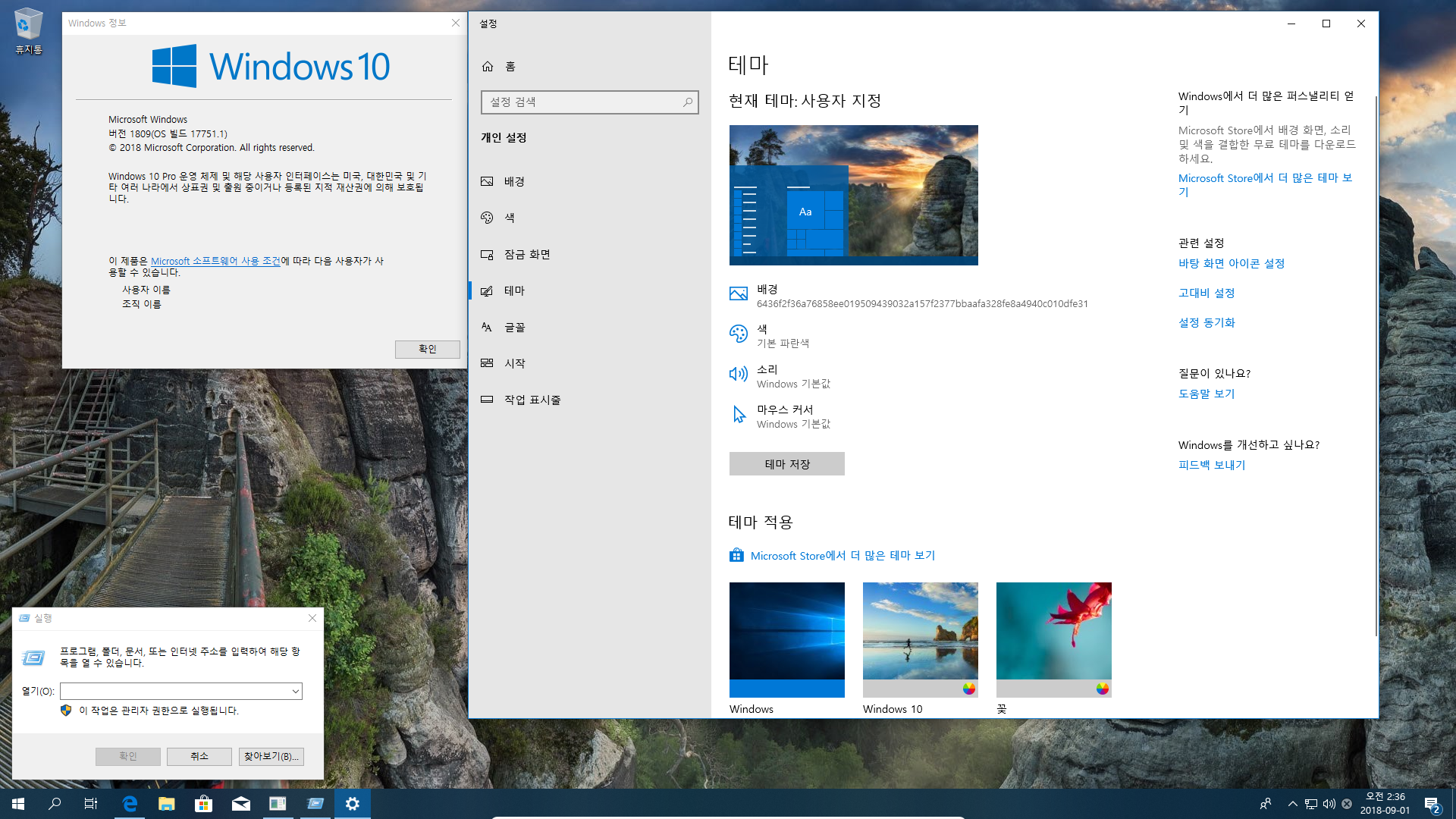The width and height of the screenshot is (1456, 819).
Task: Open Microsoft Store from the taskbar
Action: [x=203, y=804]
